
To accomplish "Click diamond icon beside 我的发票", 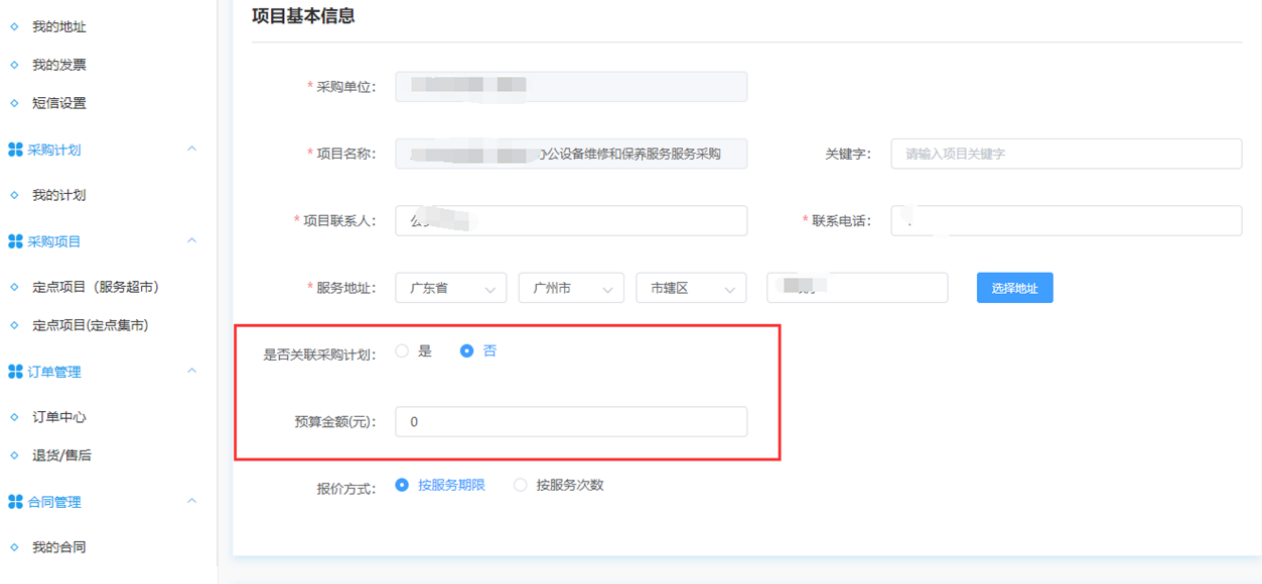I will point(14,65).
